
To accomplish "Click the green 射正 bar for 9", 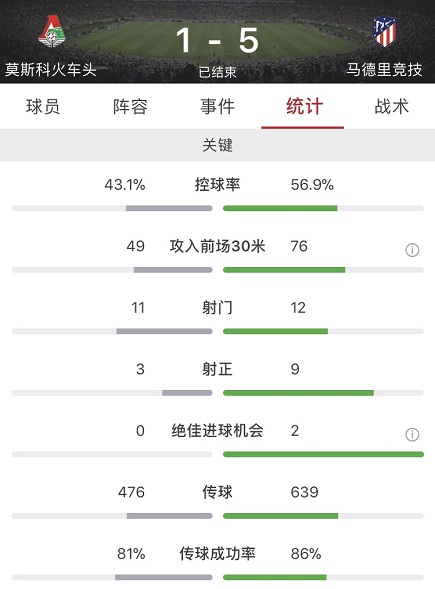I will [299, 393].
